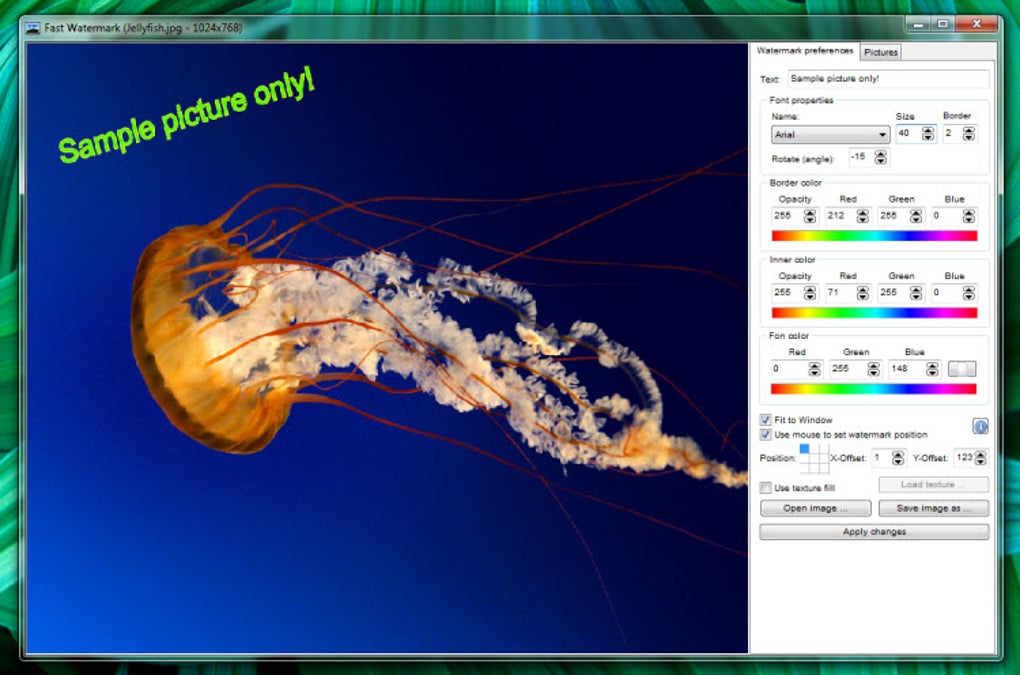Click the green Sample picture only! watermark
This screenshot has height=675, width=1020.
pos(187,115)
